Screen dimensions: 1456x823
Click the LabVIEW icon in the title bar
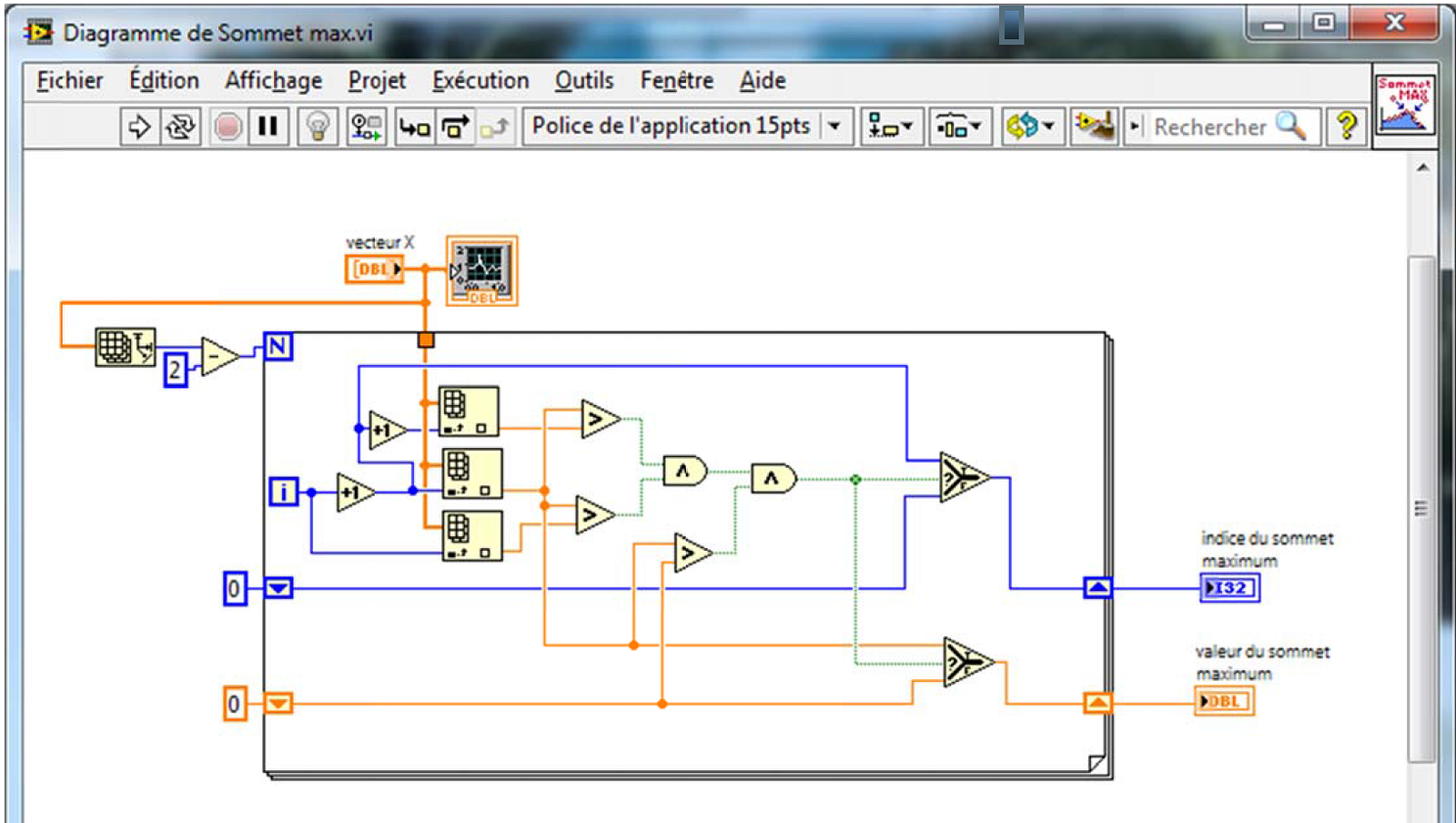click(x=38, y=32)
